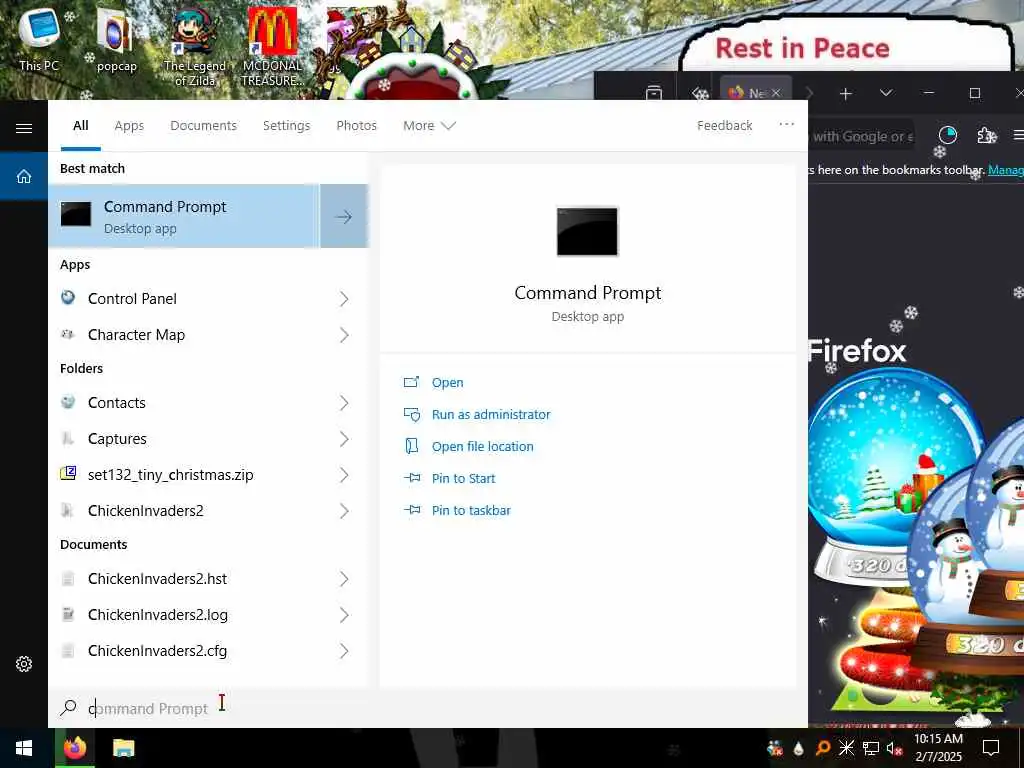Switch to the Photos search tab
Image resolution: width=1024 pixels, height=768 pixels.
coord(356,125)
